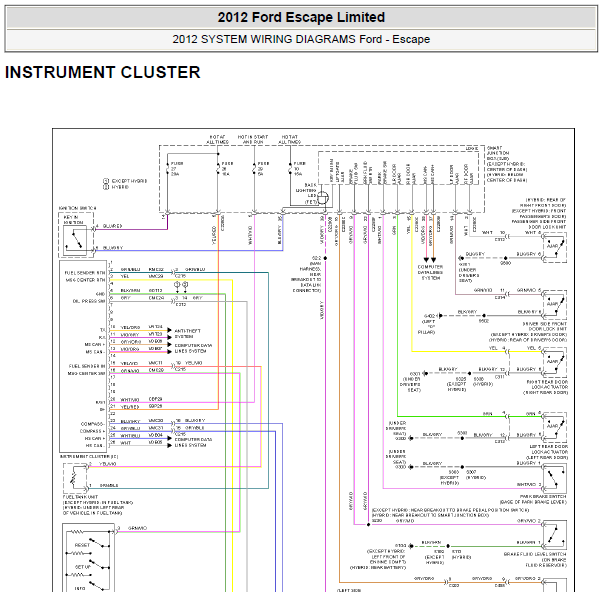Select the 'COMPASS-' pin label

pyautogui.click(x=93, y=424)
